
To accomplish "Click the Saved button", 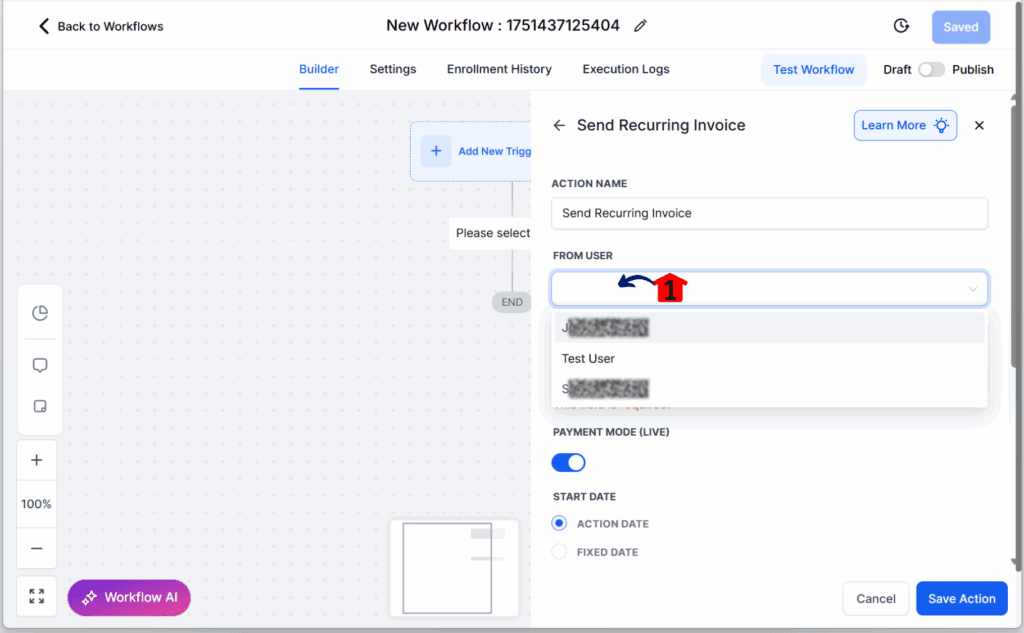I will [x=961, y=27].
